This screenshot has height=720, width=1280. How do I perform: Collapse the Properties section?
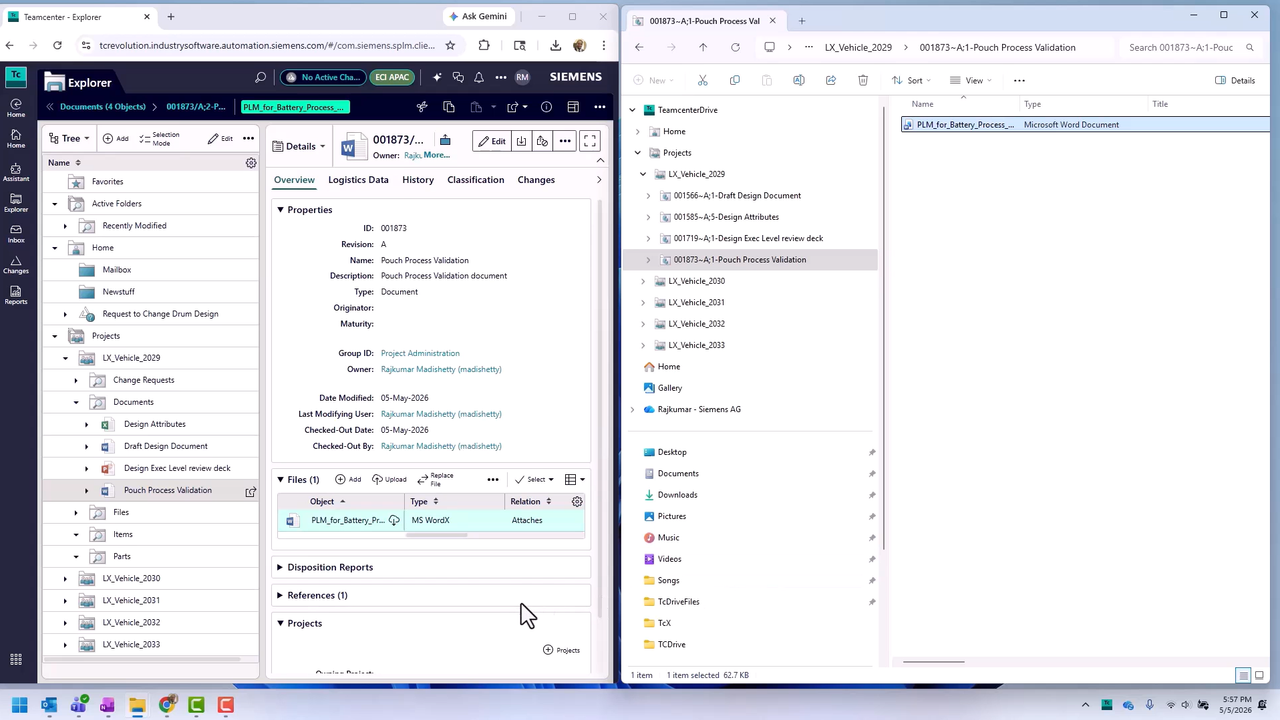281,210
